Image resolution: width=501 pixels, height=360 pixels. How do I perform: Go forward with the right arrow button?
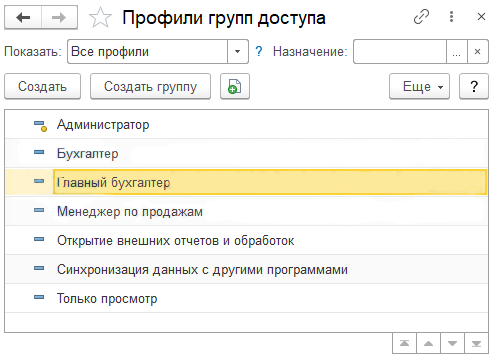point(59,17)
